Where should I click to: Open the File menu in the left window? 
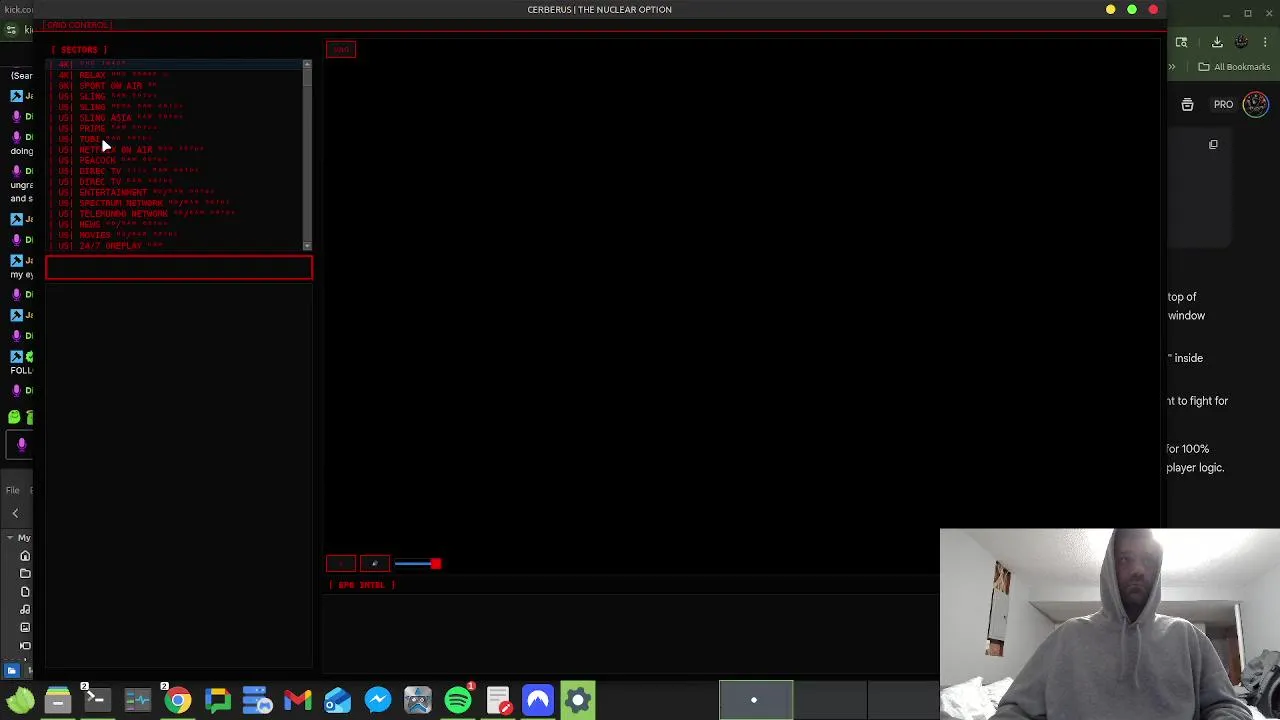(12, 490)
